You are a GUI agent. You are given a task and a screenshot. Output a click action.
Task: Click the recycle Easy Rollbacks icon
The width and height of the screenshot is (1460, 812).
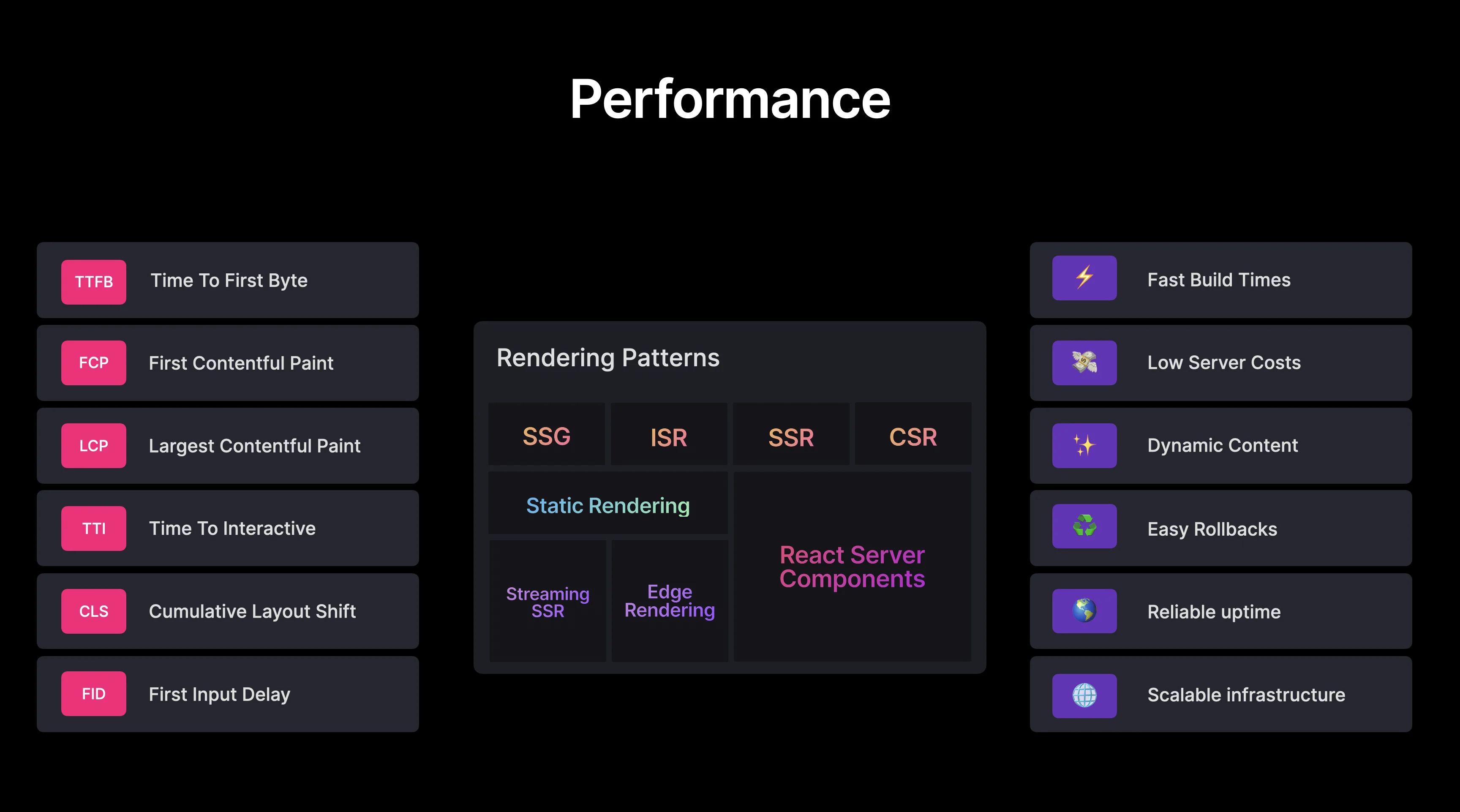click(1084, 526)
